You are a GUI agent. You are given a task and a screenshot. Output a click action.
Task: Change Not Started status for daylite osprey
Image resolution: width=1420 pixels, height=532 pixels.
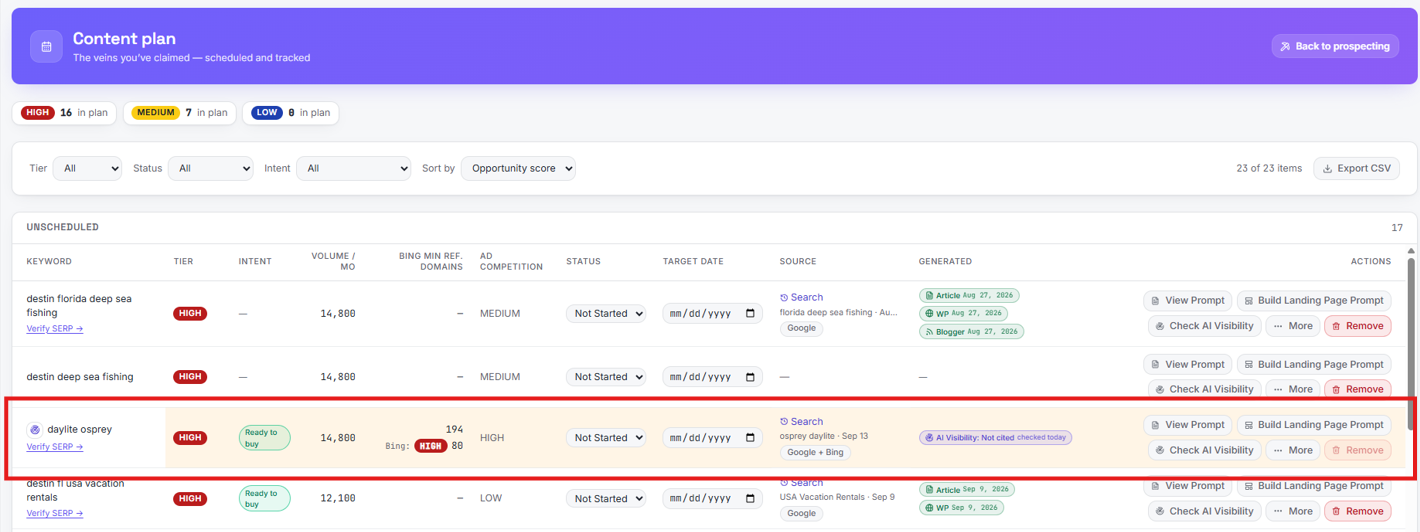click(x=606, y=438)
